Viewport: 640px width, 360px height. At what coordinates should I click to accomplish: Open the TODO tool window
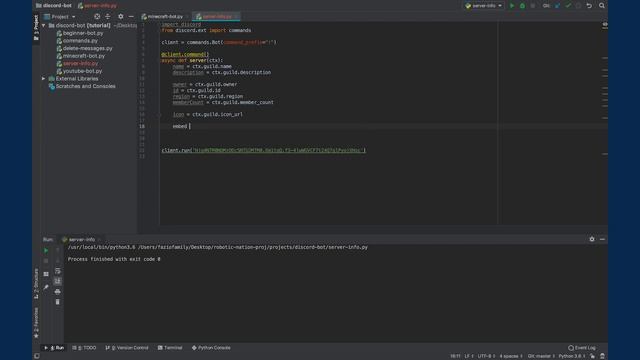click(x=84, y=348)
